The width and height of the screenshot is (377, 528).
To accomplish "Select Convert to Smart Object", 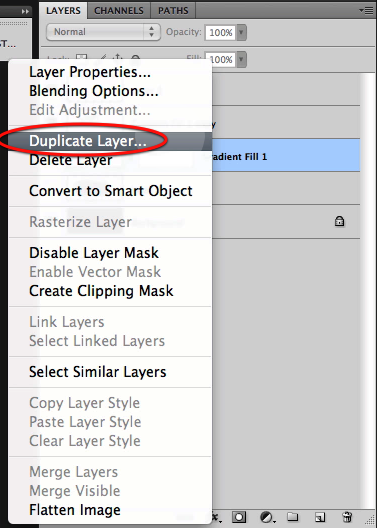I will click(x=110, y=191).
